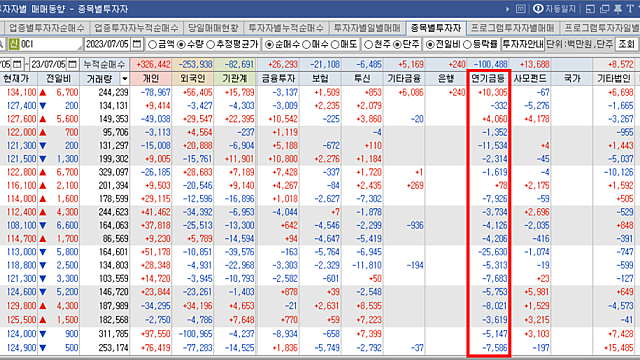Click the screen layout icon in title bar
This screenshot has height=360, width=640.
pos(590,9)
